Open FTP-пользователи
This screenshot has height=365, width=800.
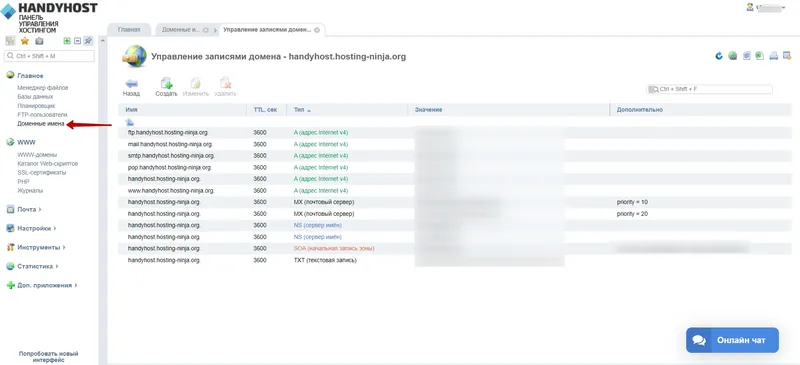pos(42,115)
